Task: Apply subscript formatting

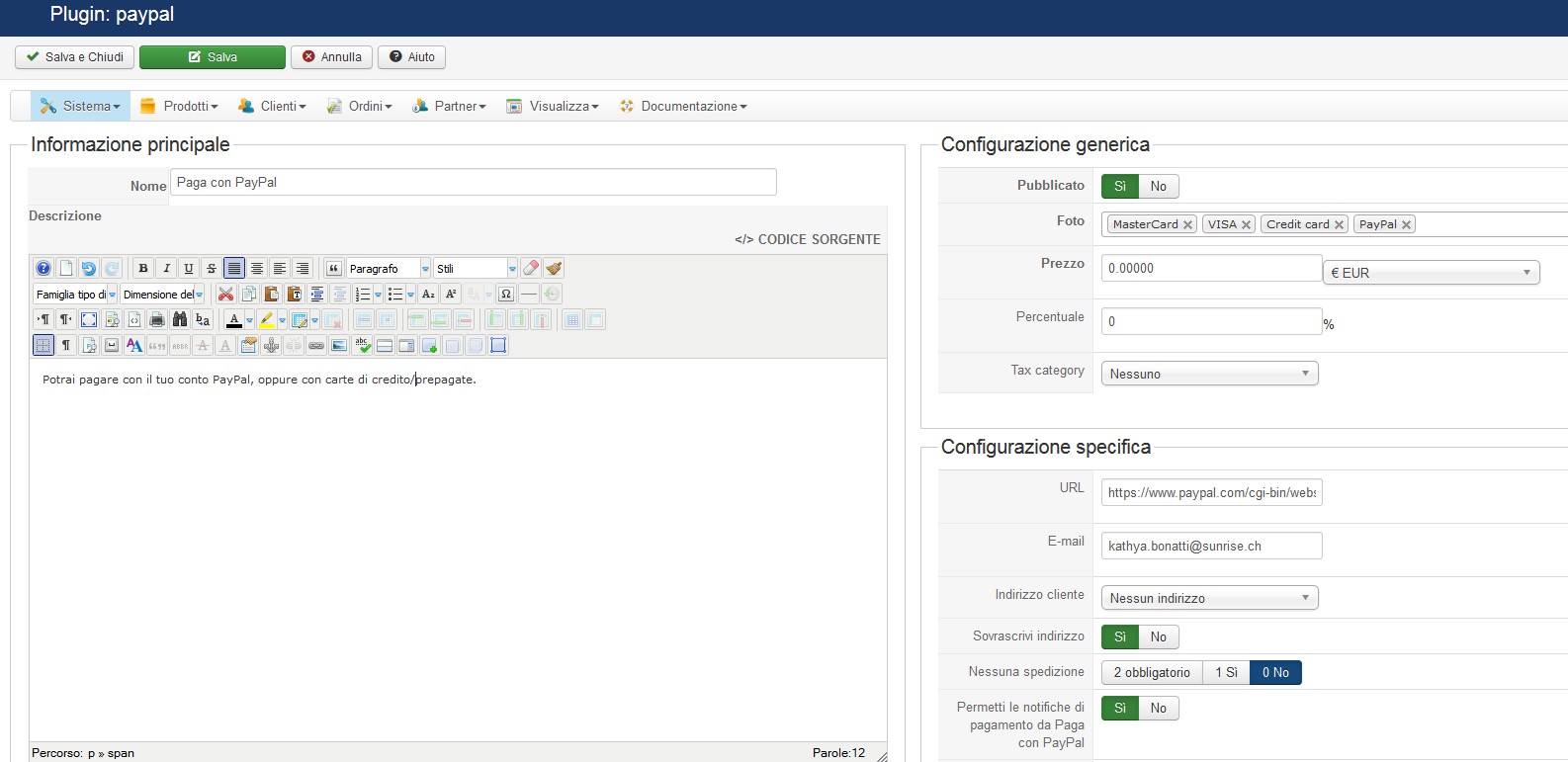Action: tap(428, 294)
